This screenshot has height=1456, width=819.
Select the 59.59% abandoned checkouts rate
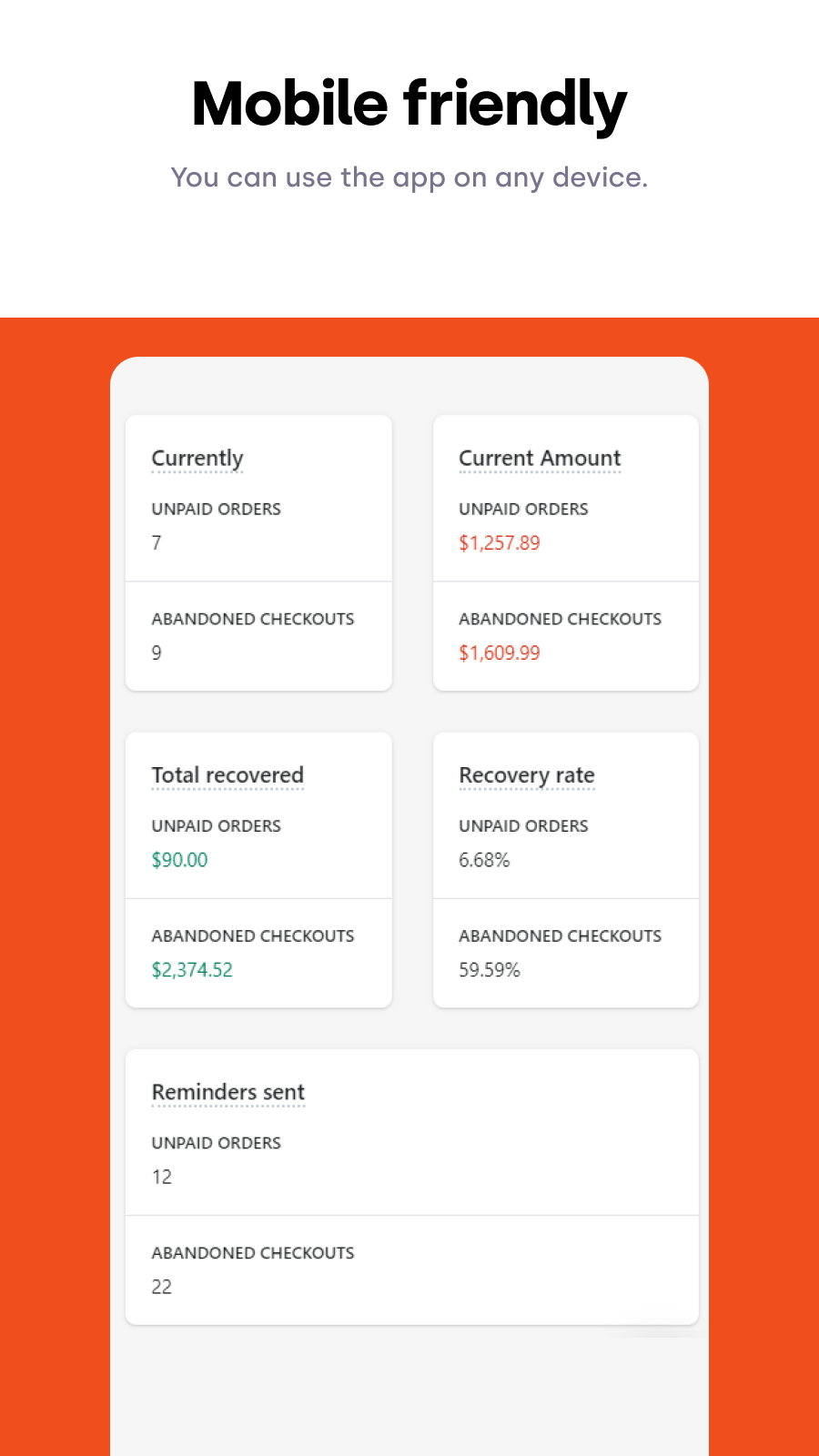489,969
